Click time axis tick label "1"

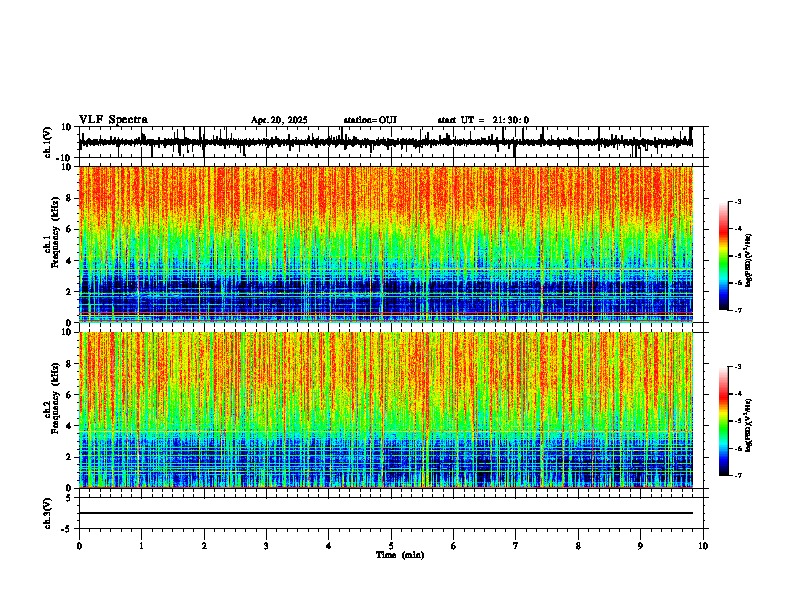pos(141,546)
